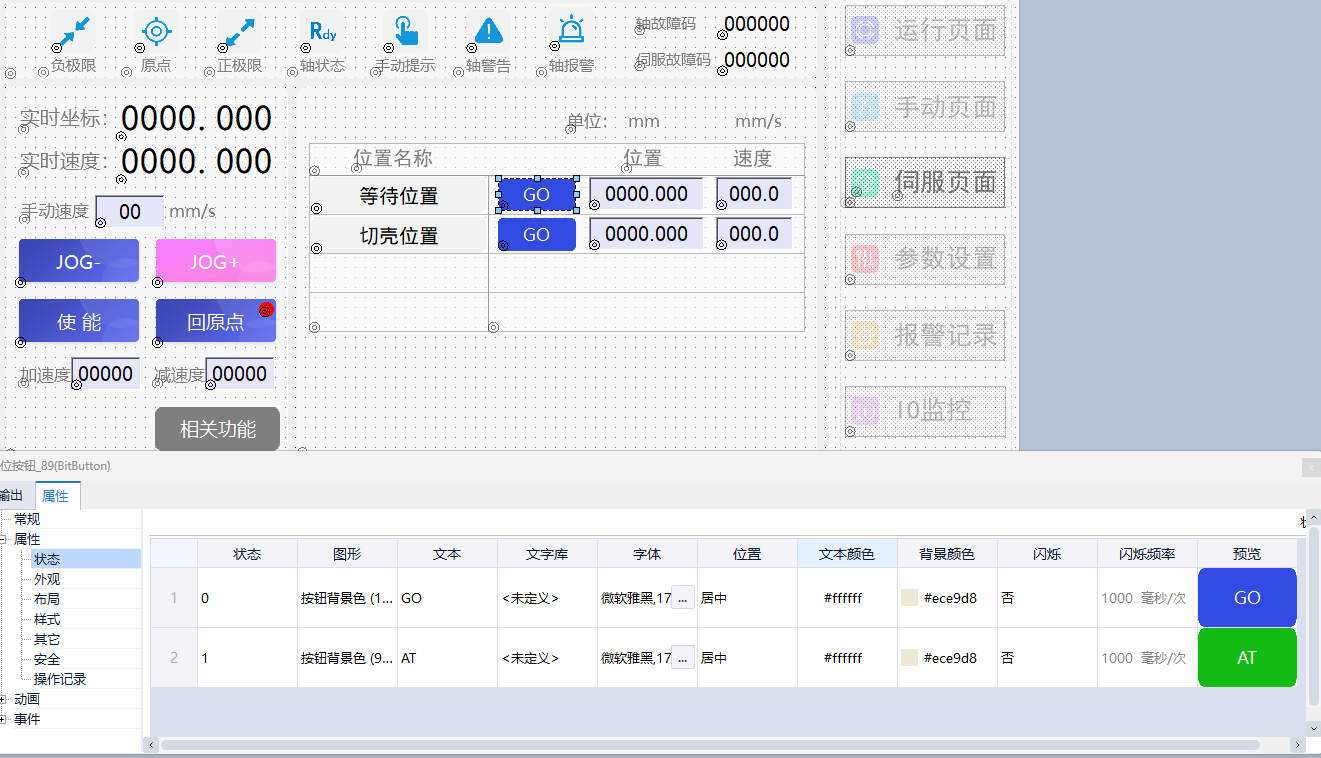Expand the 属性 tree node
The width and height of the screenshot is (1321, 758).
[5, 539]
